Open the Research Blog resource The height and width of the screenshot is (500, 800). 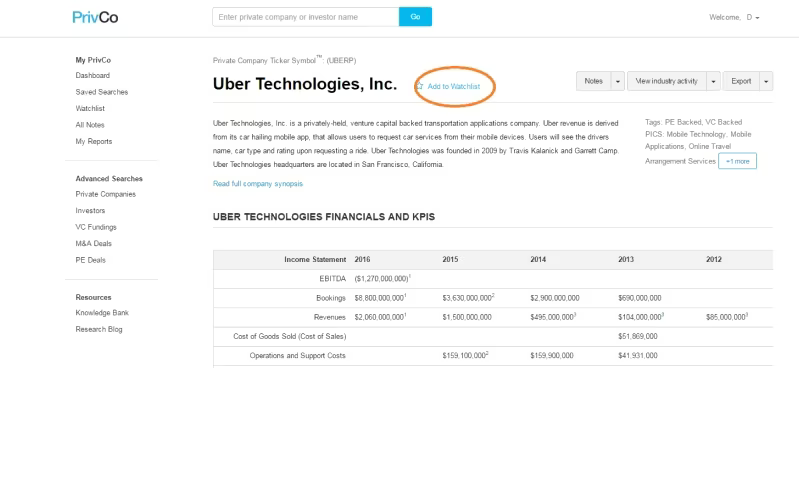tap(99, 330)
